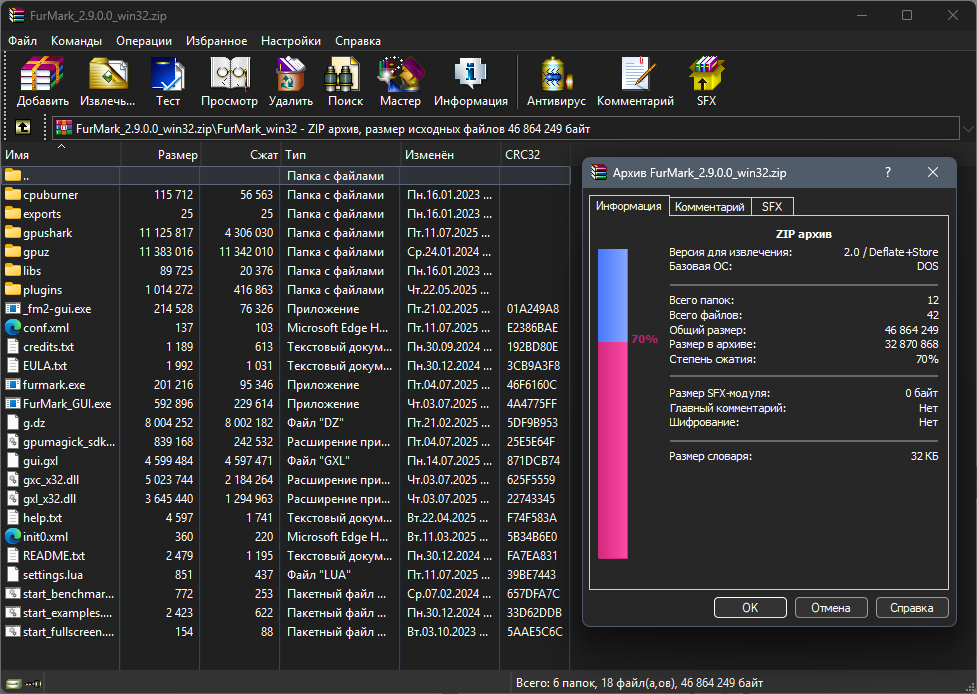The width and height of the screenshot is (977, 694).
Task: Click the archive path address field
Action: pyautogui.click(x=506, y=128)
